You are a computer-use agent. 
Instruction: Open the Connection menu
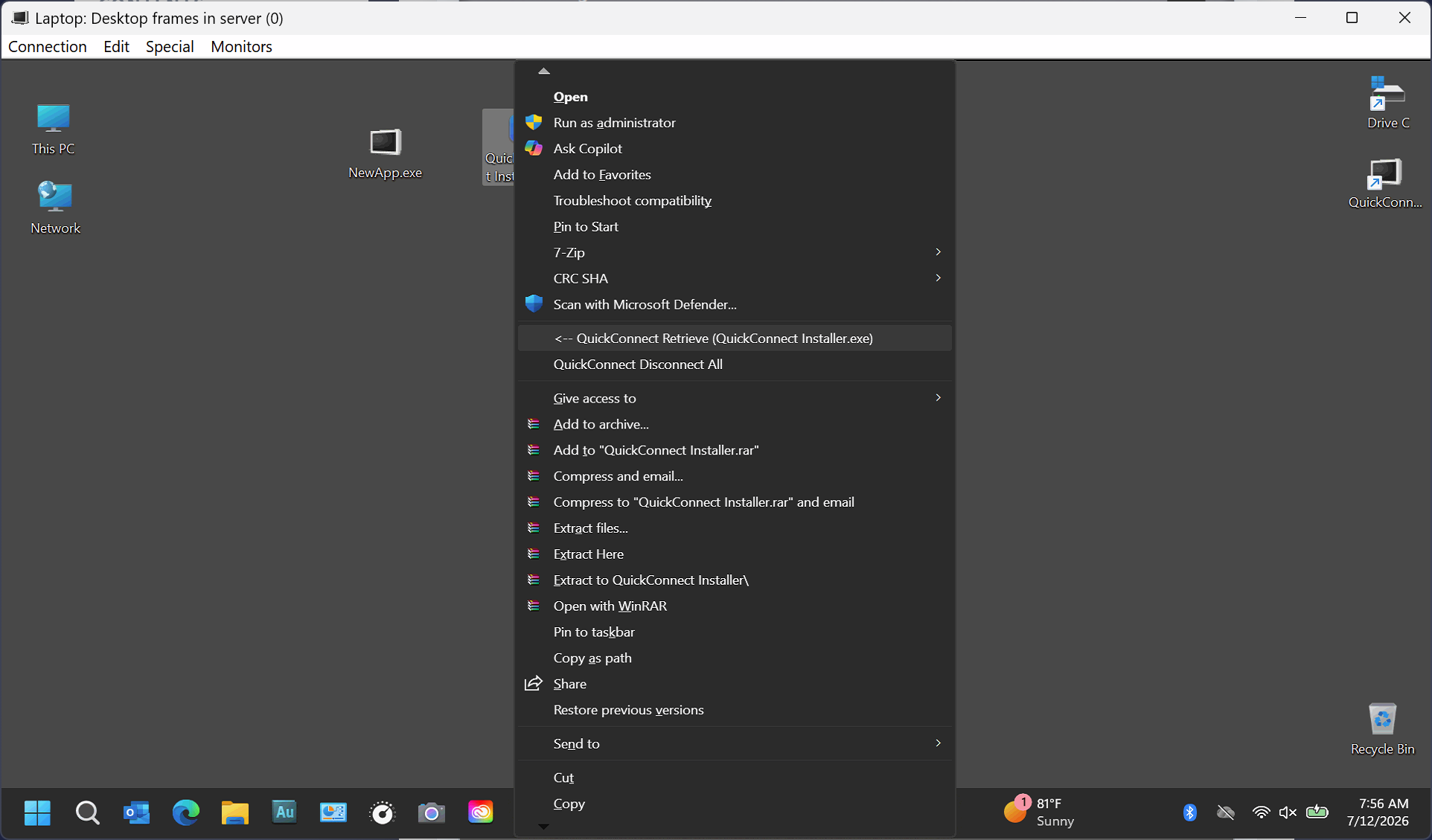(48, 46)
